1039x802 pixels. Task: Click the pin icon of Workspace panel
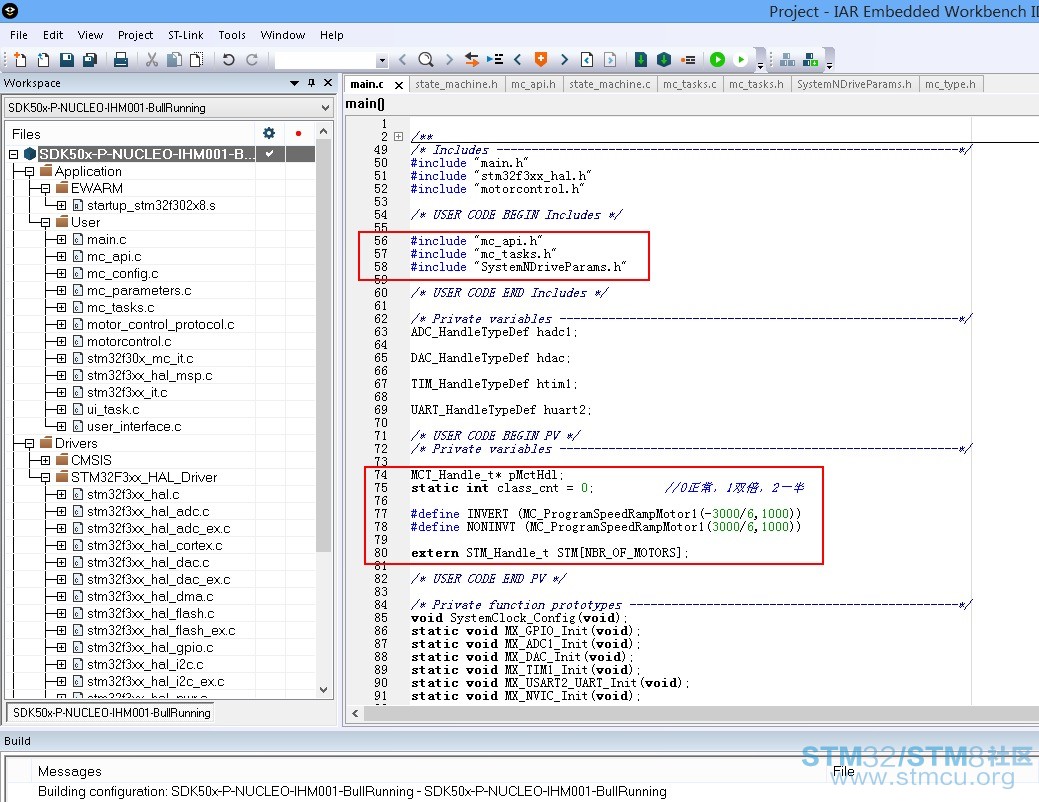coord(311,83)
